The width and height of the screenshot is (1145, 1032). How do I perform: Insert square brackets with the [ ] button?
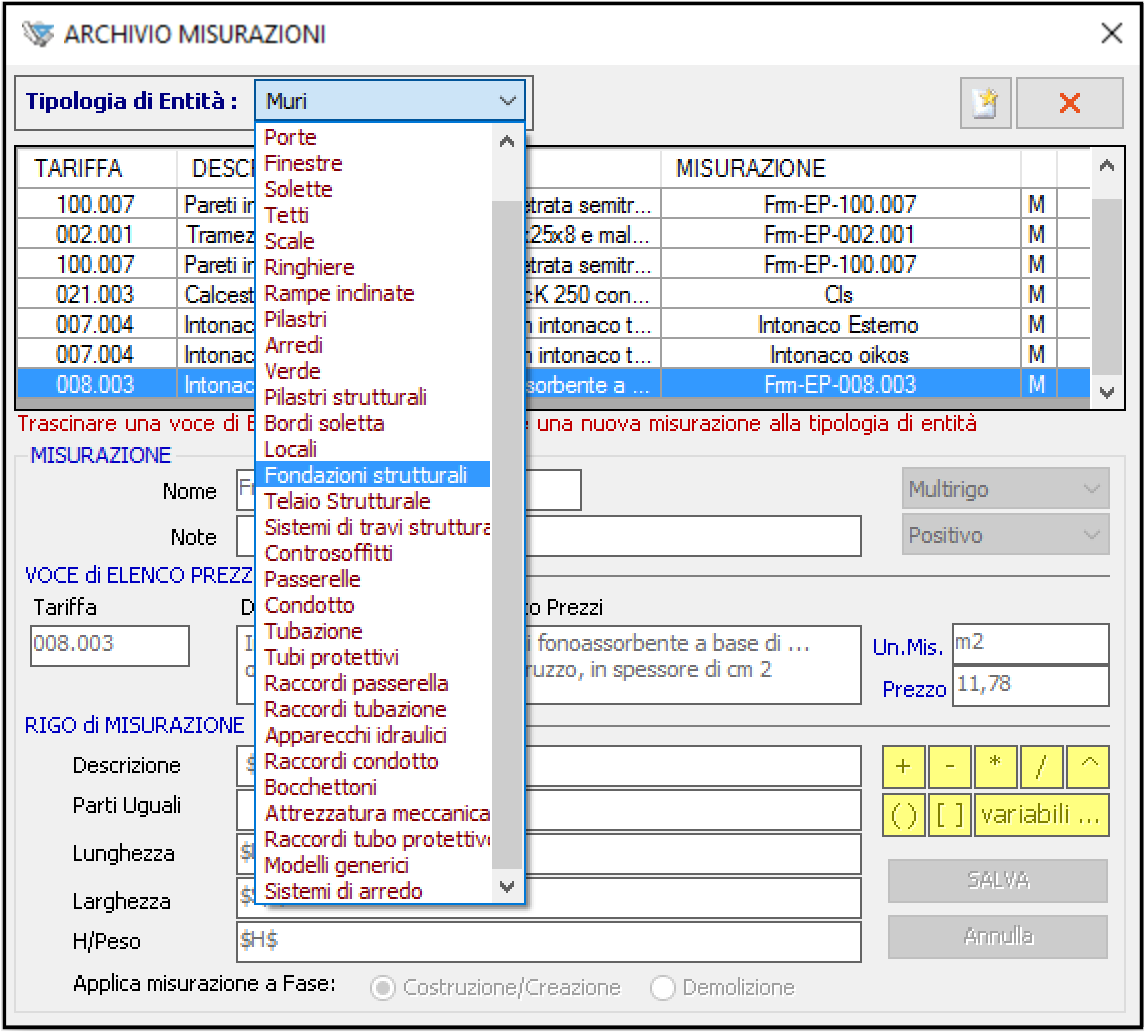click(x=950, y=815)
